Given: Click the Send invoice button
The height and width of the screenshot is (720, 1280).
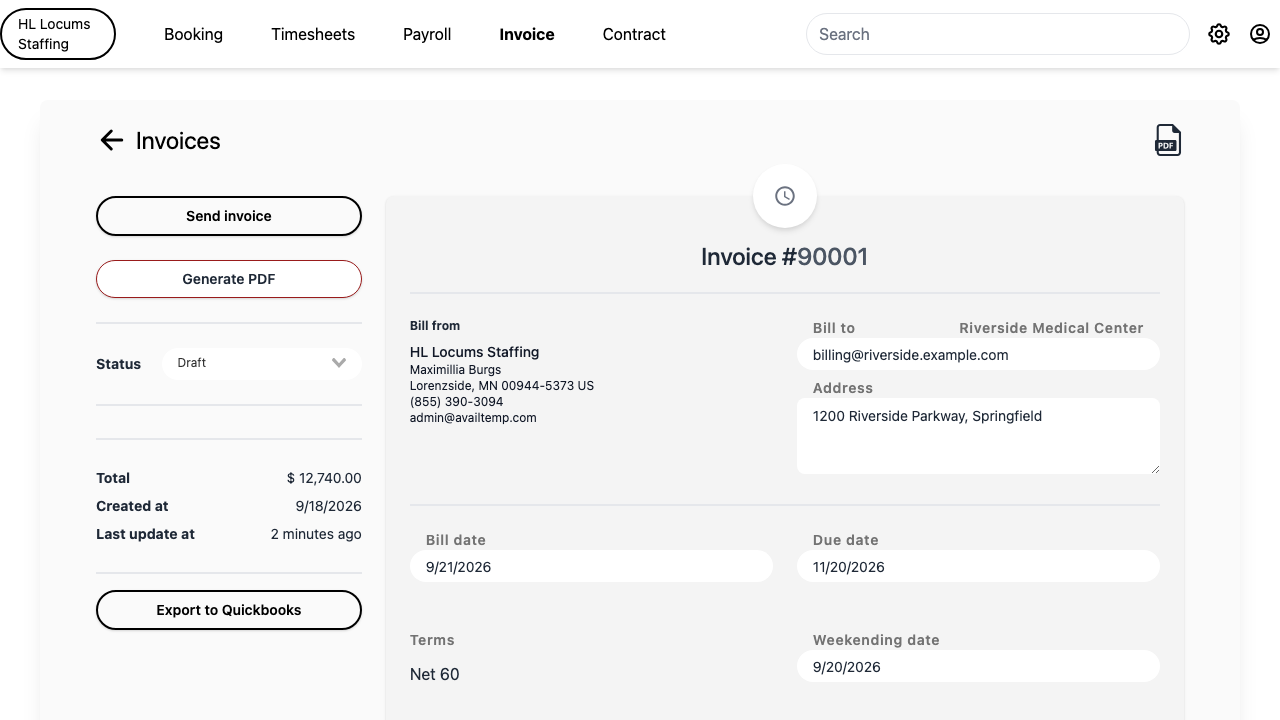Looking at the screenshot, I should pos(229,216).
